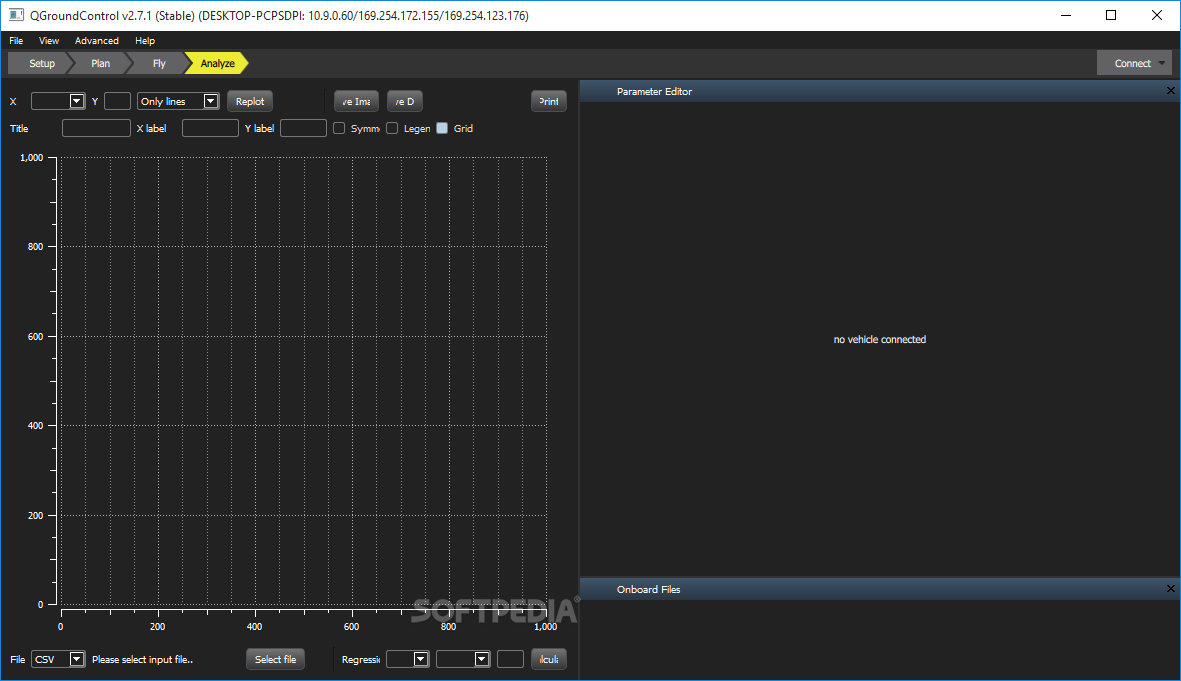1181x681 pixels.
Task: Click the X label input field
Action: [210, 128]
